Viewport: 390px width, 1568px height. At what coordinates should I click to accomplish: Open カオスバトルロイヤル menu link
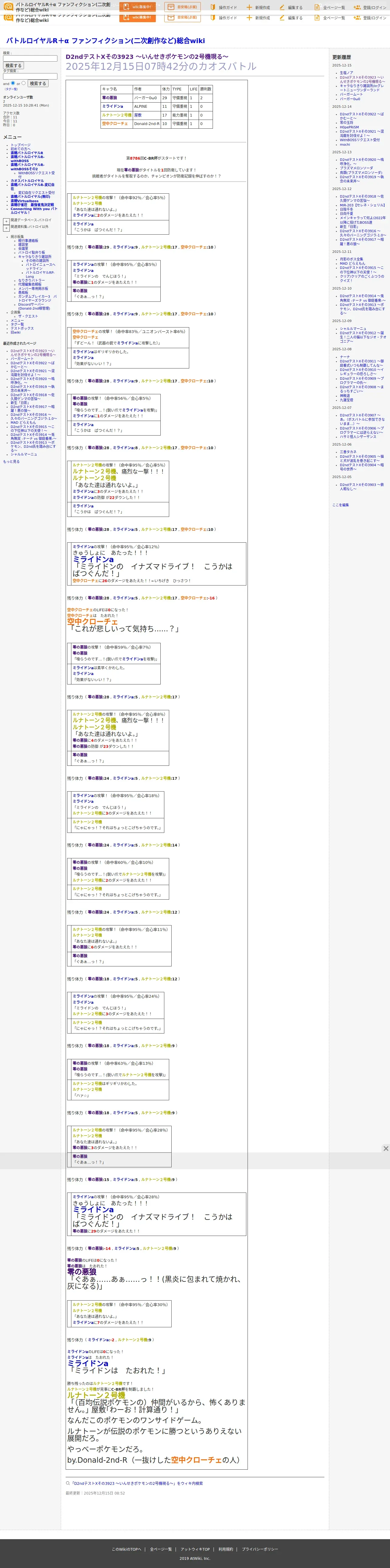click(27, 181)
